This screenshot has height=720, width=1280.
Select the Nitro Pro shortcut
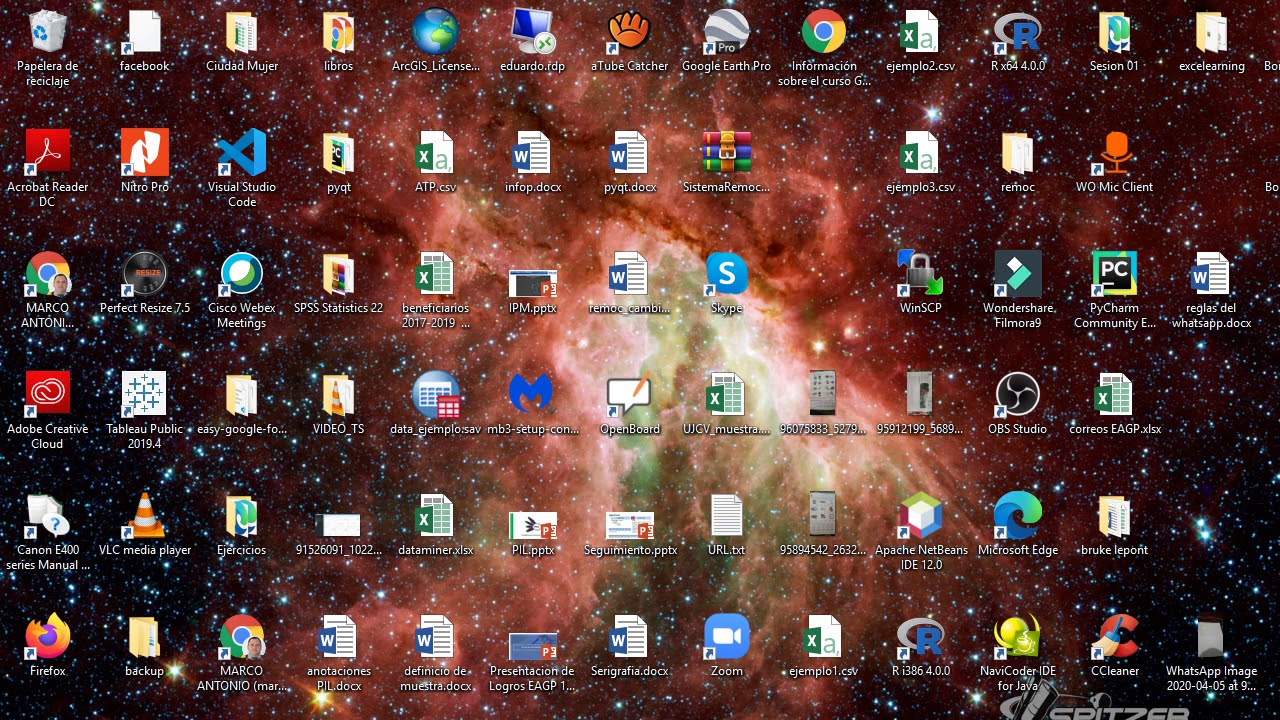click(144, 153)
